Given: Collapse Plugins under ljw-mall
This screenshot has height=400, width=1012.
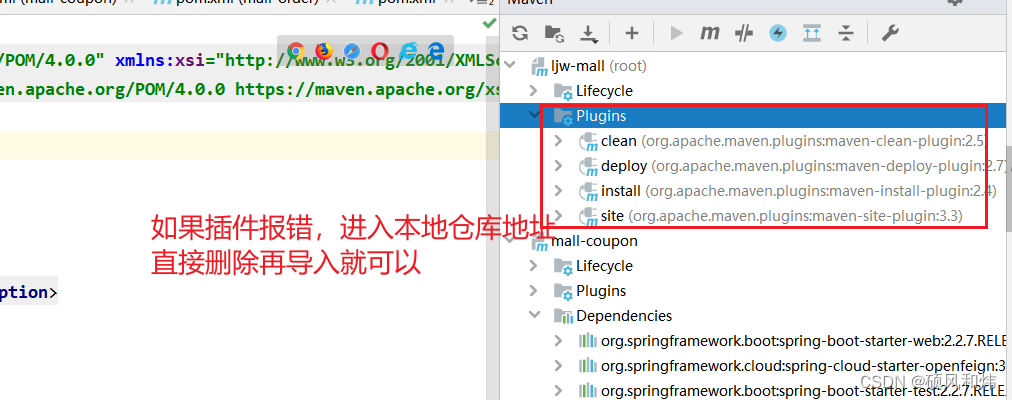Looking at the screenshot, I should coord(534,115).
